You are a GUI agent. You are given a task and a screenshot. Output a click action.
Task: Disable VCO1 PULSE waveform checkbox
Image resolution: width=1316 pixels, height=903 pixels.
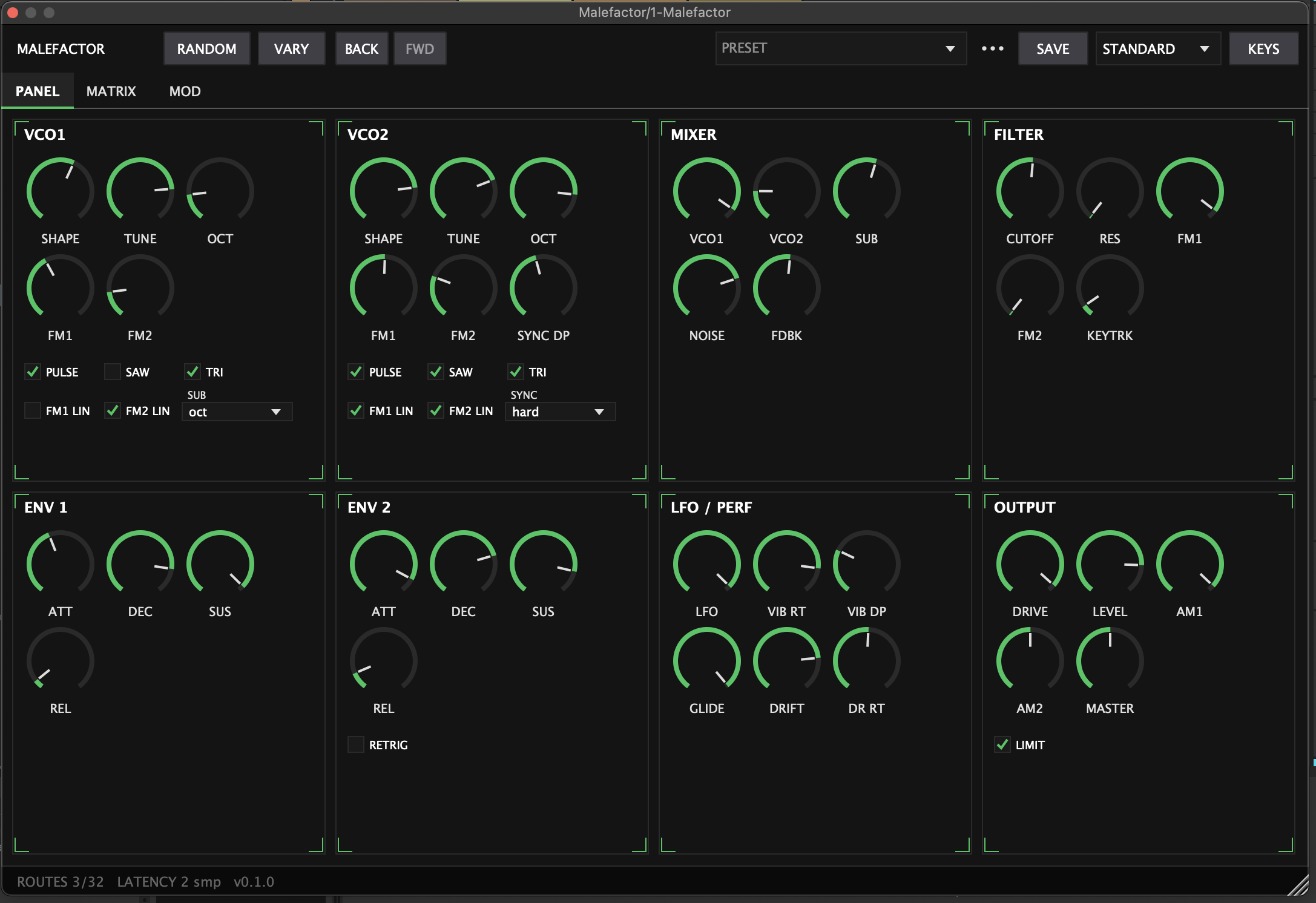(x=33, y=372)
